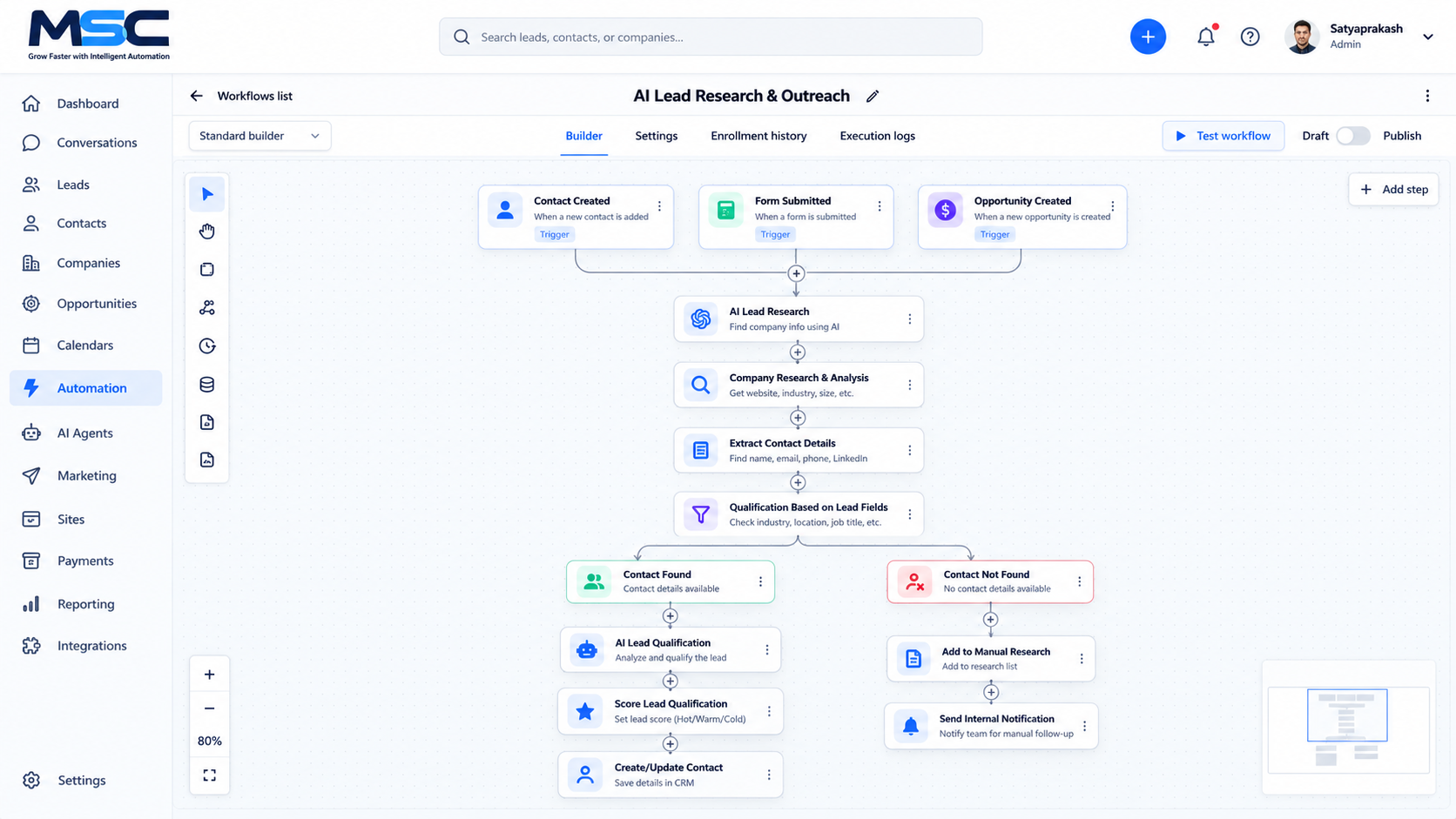Add step below the three triggers
1456x819 pixels.
coord(796,273)
